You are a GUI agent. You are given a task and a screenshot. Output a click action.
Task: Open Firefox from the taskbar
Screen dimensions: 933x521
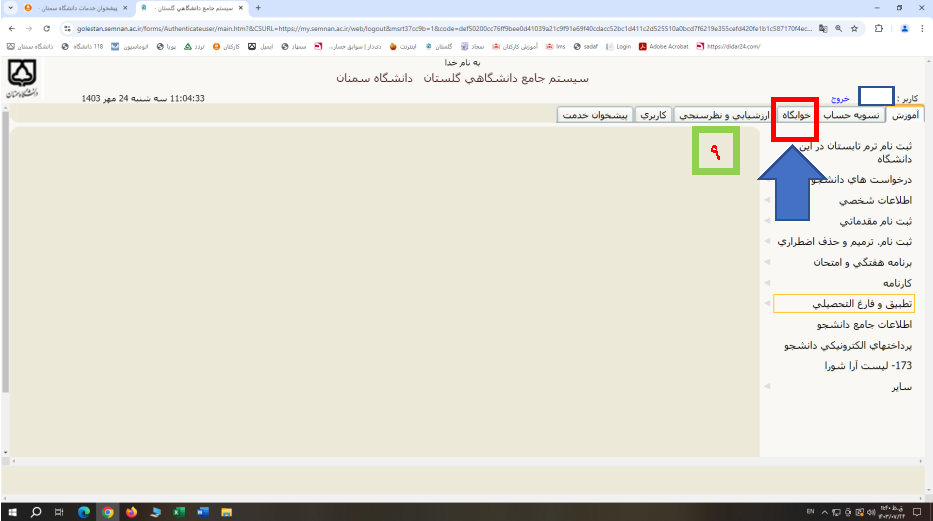(x=131, y=512)
